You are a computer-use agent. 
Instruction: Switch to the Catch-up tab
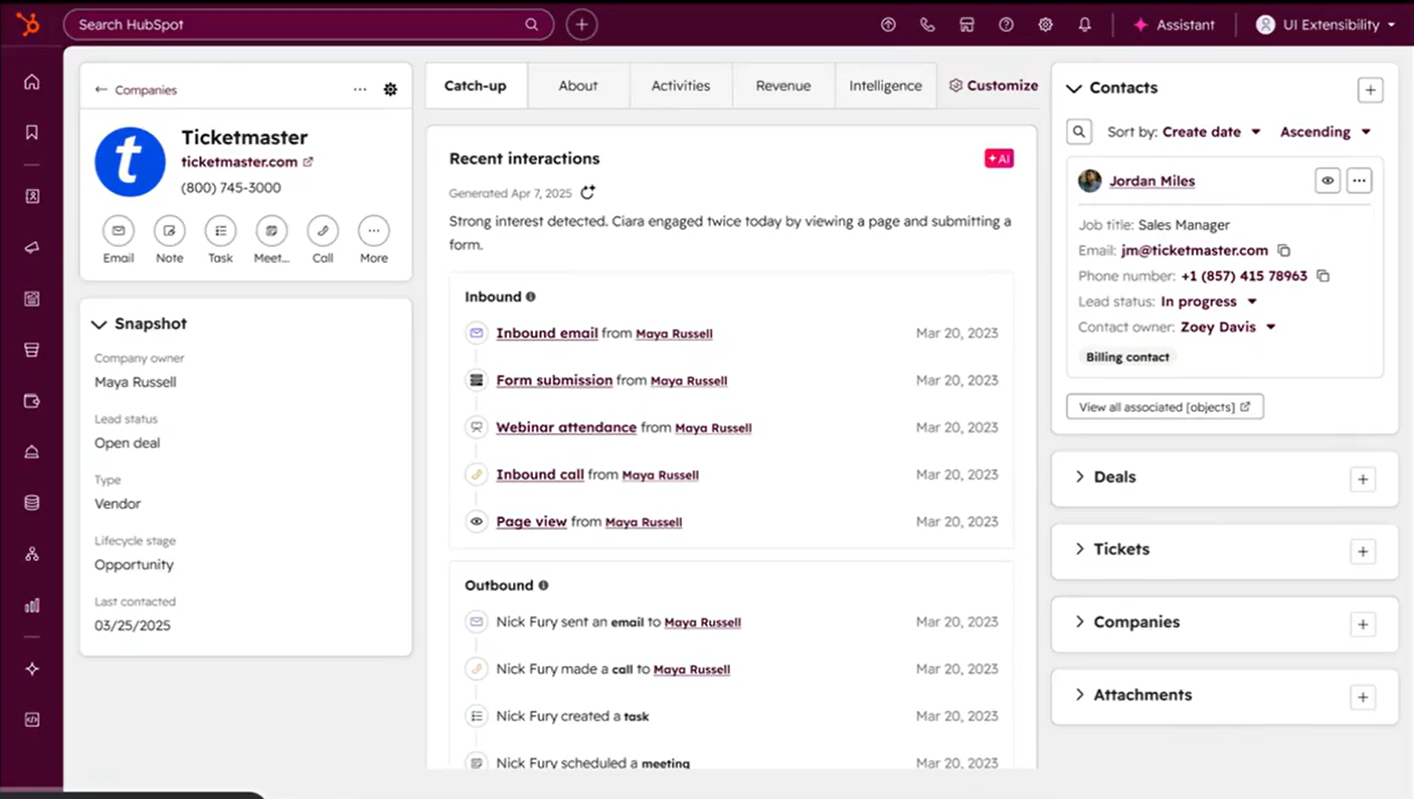pyautogui.click(x=476, y=86)
